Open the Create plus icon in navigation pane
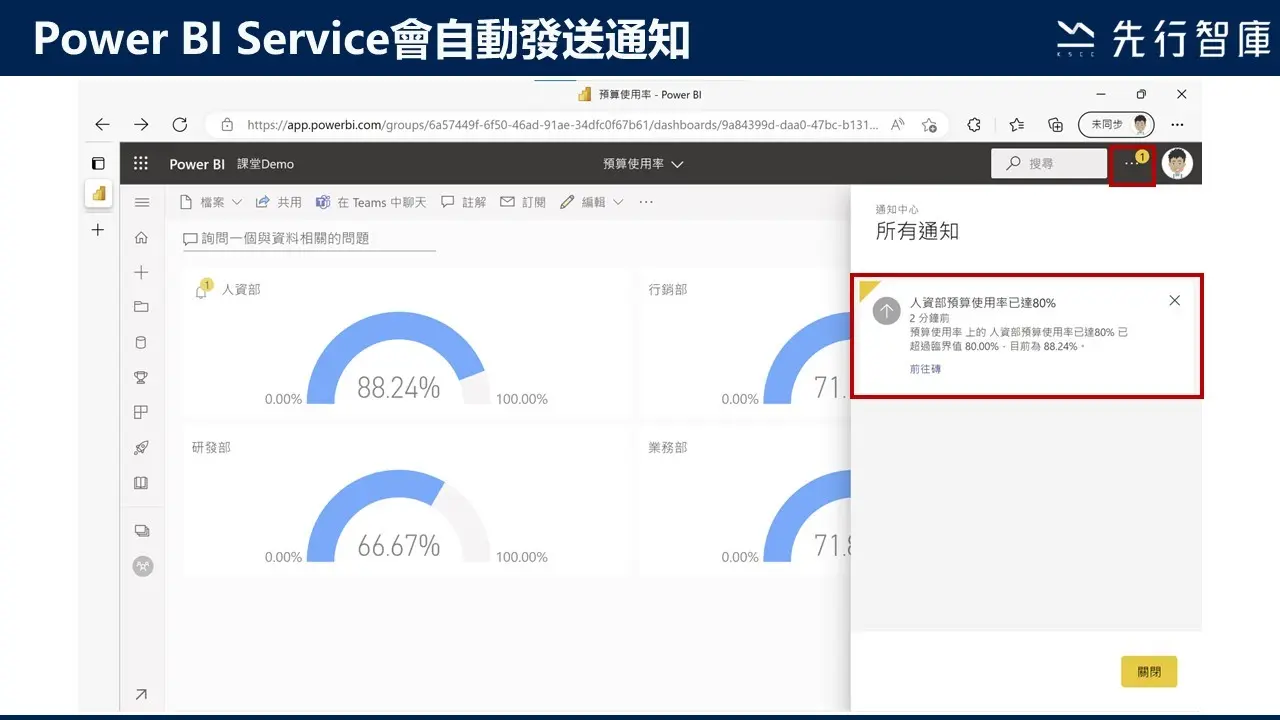Screen dimensions: 1280x720 pos(141,272)
